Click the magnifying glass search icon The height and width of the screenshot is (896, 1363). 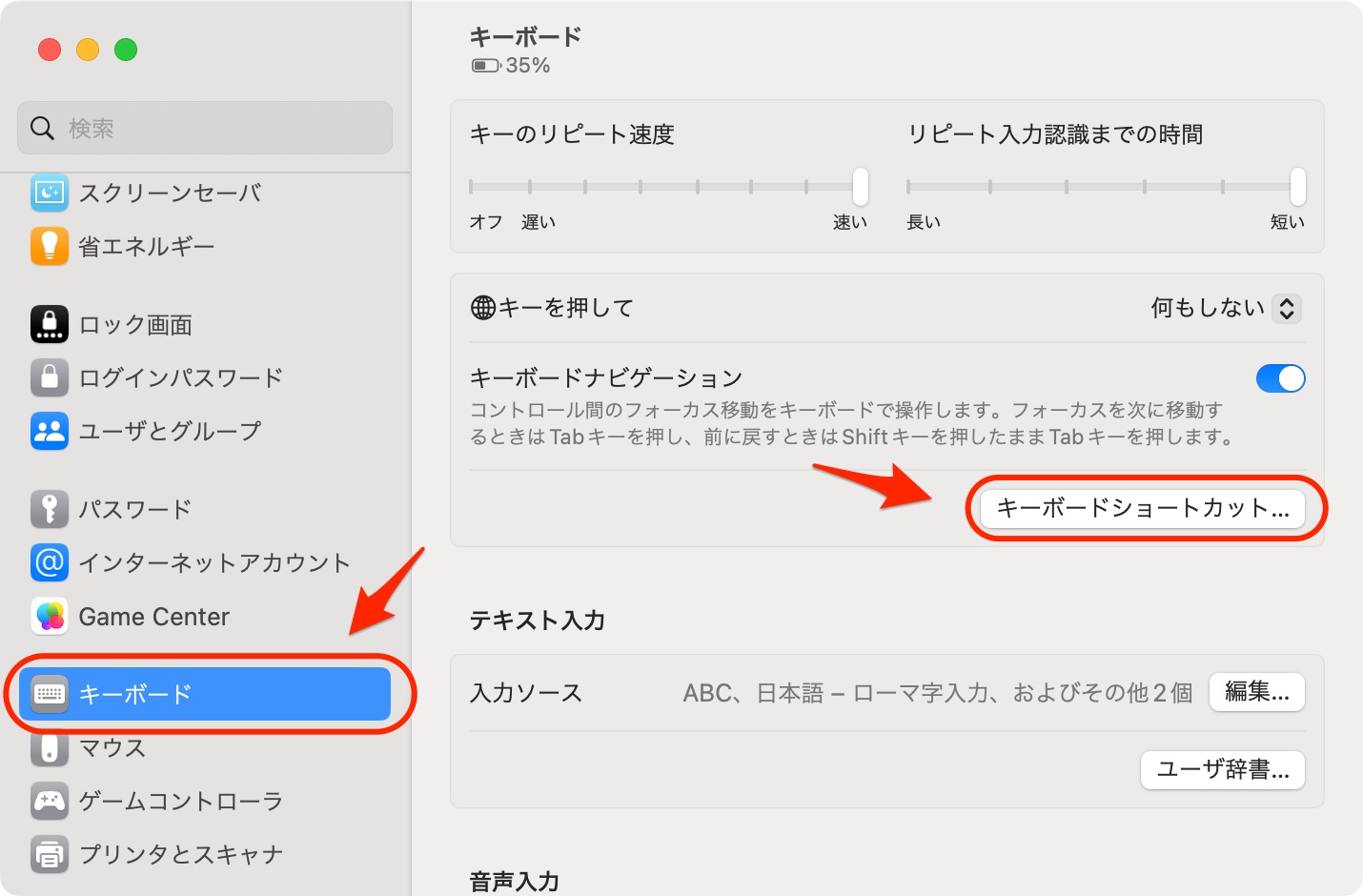(x=42, y=128)
